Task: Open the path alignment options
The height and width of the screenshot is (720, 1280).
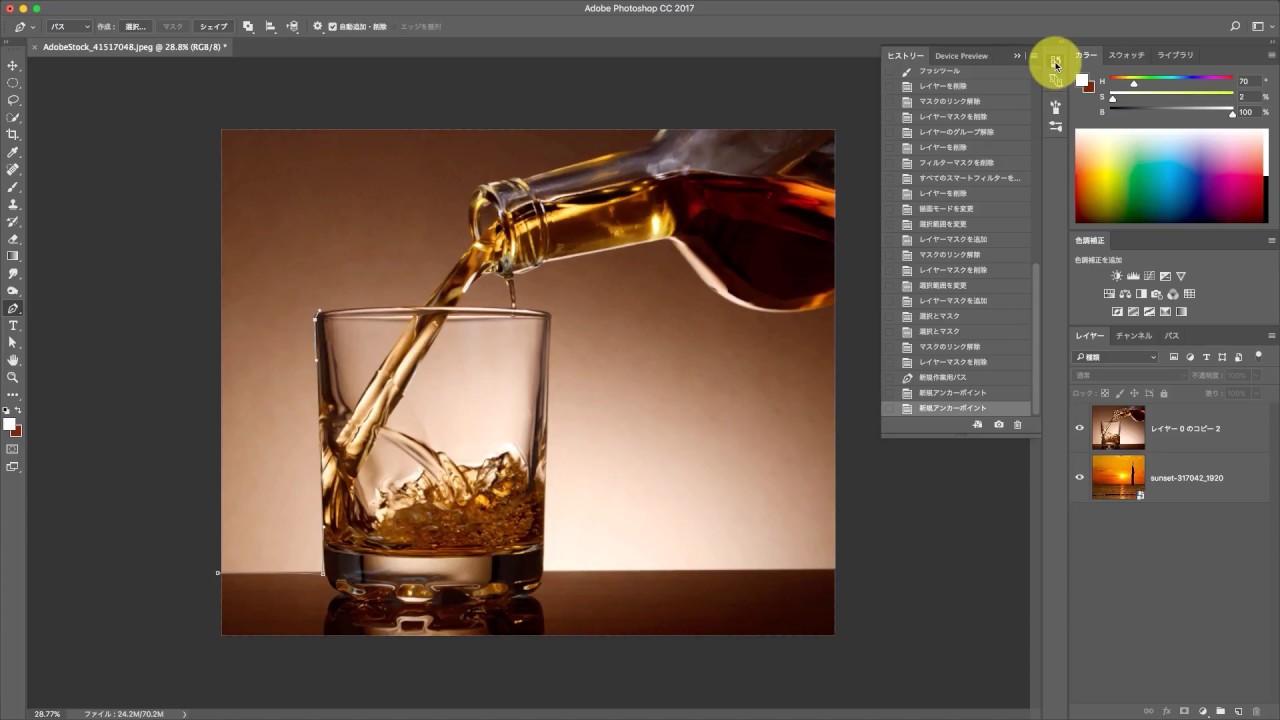Action: [x=270, y=26]
